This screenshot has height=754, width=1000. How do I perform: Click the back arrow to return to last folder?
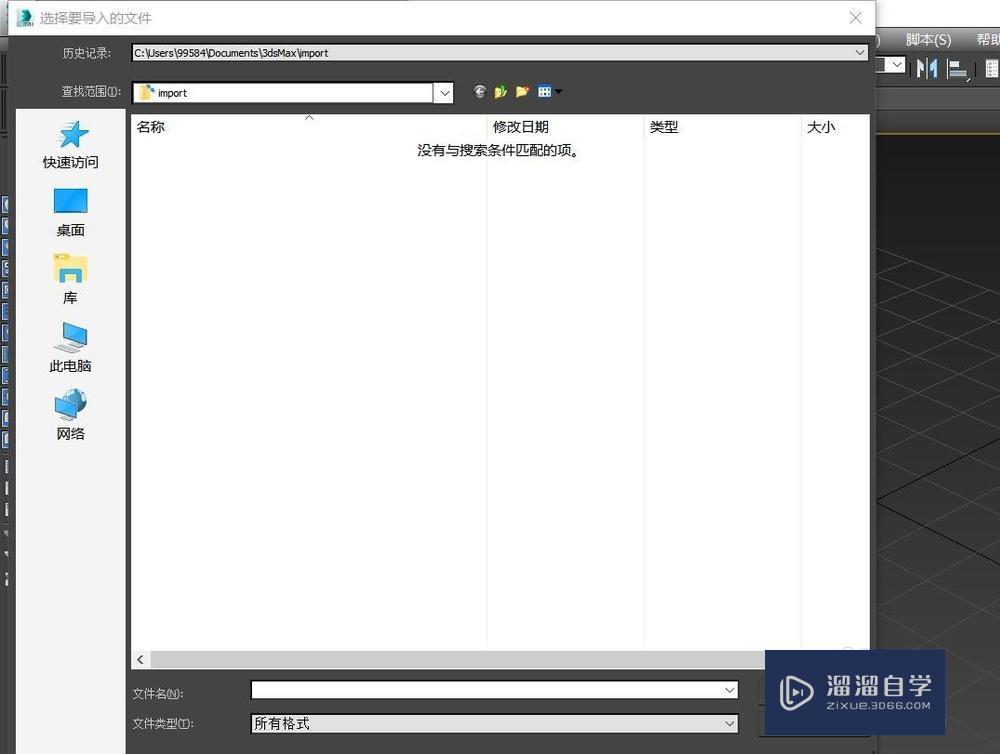point(479,91)
